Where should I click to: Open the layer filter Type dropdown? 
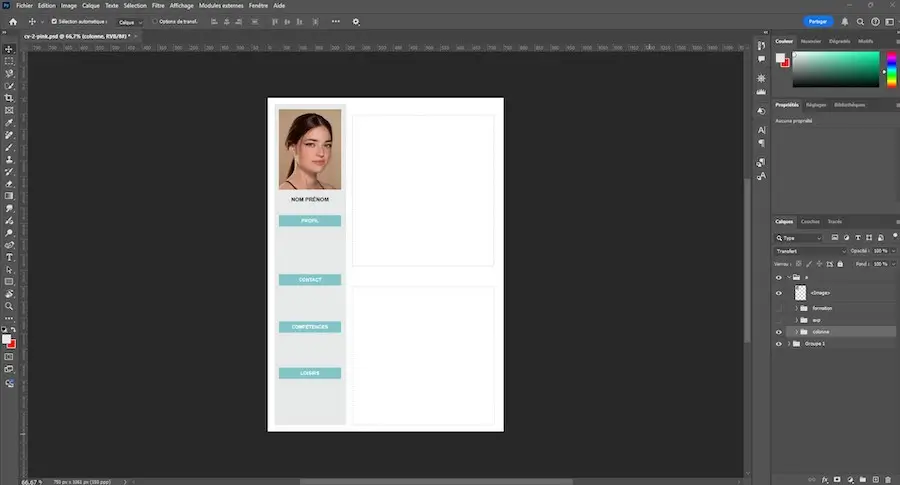pyautogui.click(x=798, y=238)
